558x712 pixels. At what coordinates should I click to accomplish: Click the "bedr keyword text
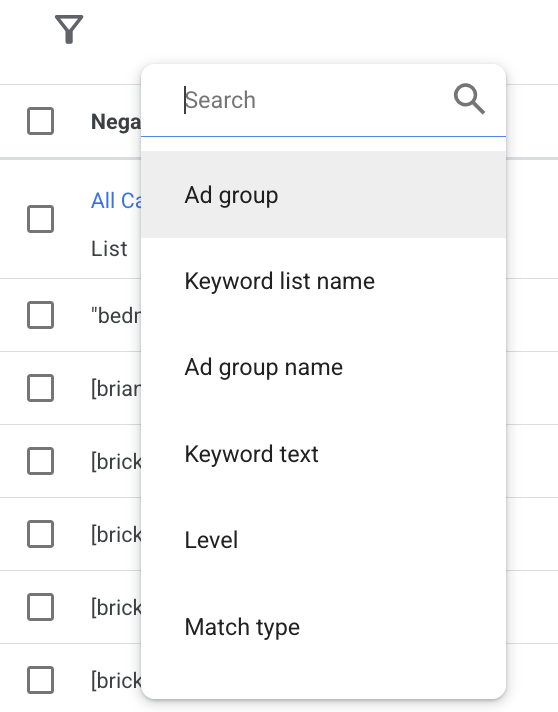coord(116,315)
